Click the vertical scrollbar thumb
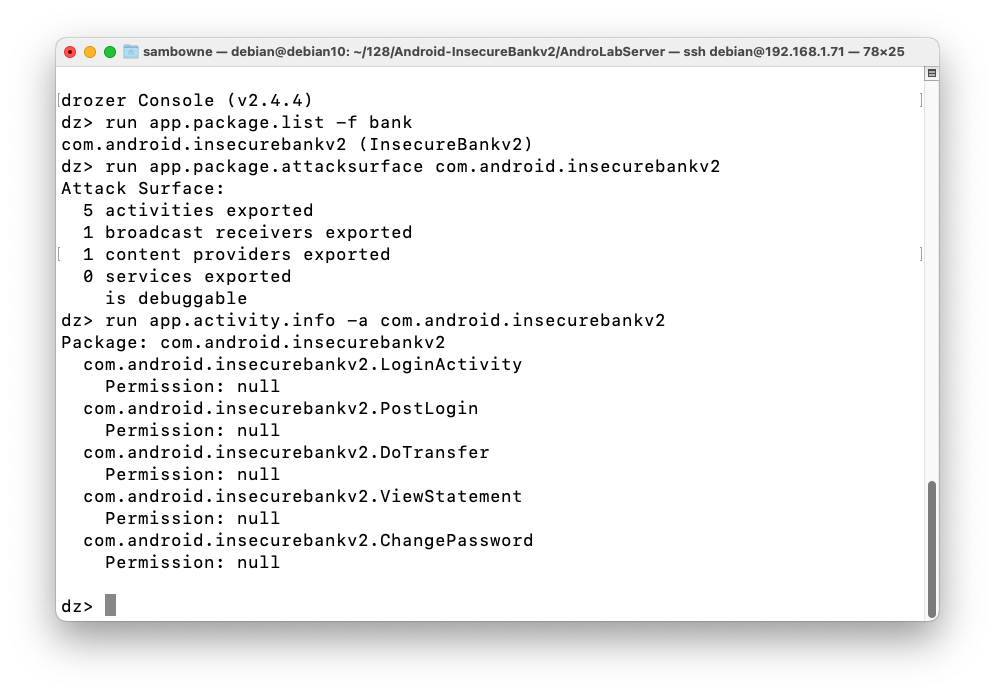 pos(932,550)
